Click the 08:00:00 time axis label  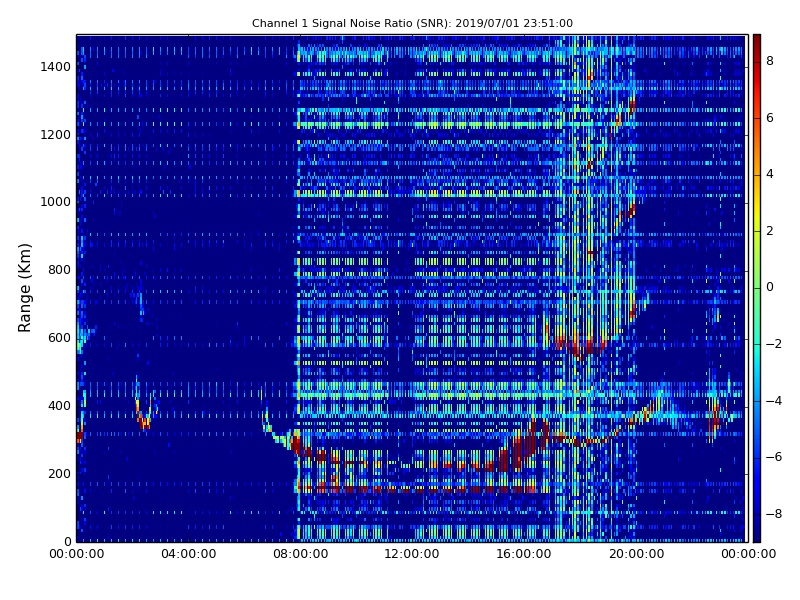click(301, 554)
